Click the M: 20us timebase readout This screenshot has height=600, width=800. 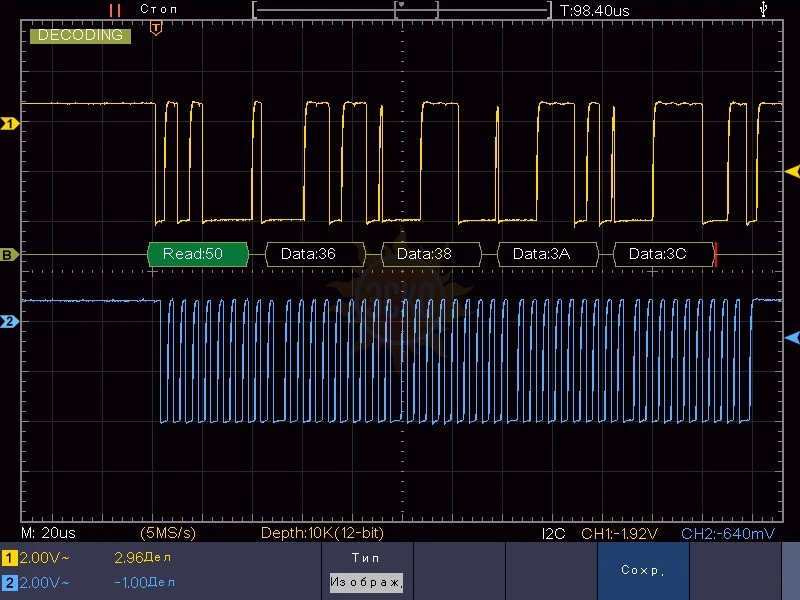tap(48, 533)
